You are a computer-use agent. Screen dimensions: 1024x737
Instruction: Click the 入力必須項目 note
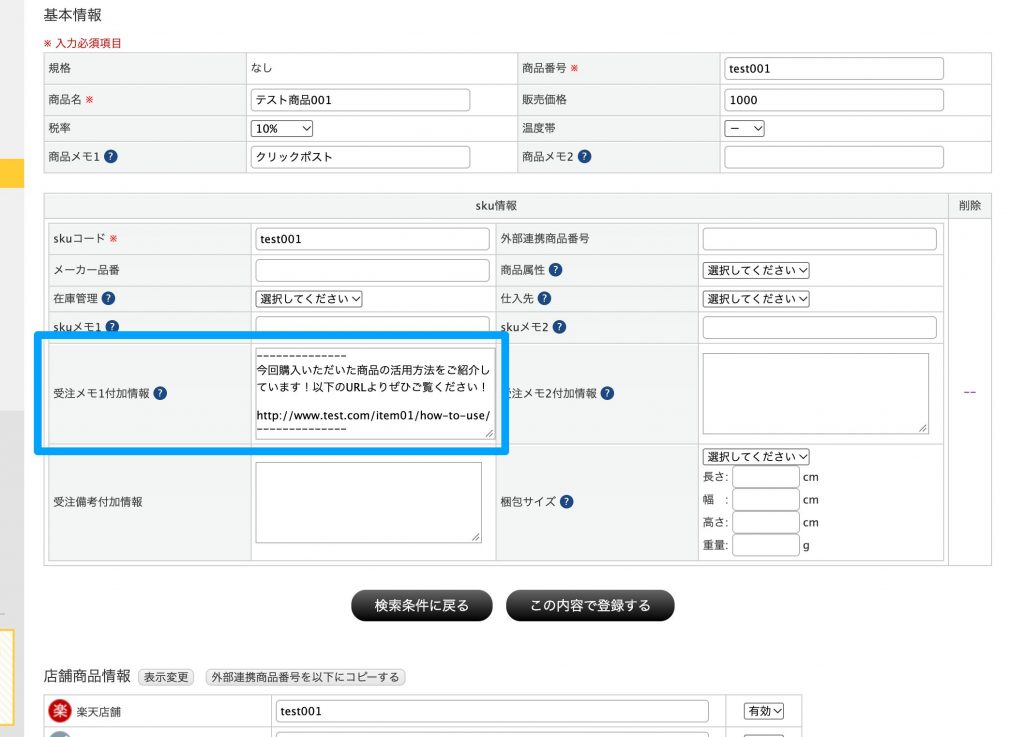pos(82,43)
